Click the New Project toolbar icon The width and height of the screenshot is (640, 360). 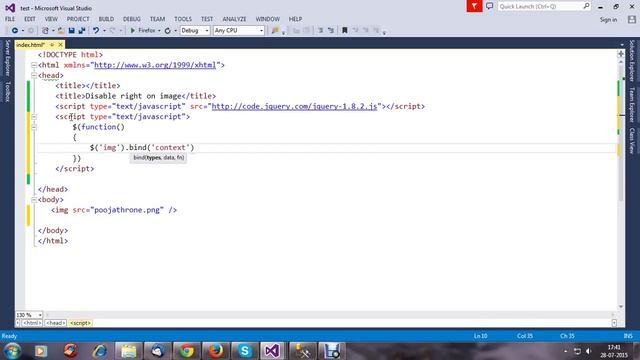(x=45, y=31)
